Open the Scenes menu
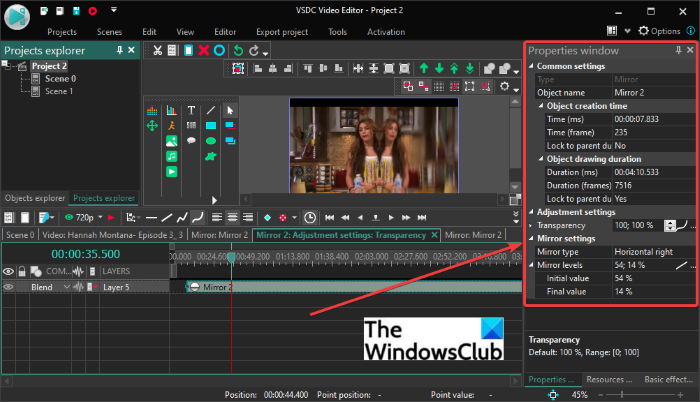700x402 pixels. point(109,32)
